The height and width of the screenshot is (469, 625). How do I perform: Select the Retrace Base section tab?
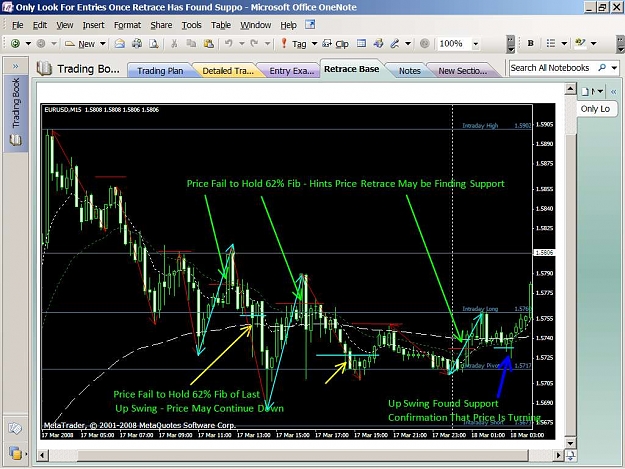[x=351, y=69]
